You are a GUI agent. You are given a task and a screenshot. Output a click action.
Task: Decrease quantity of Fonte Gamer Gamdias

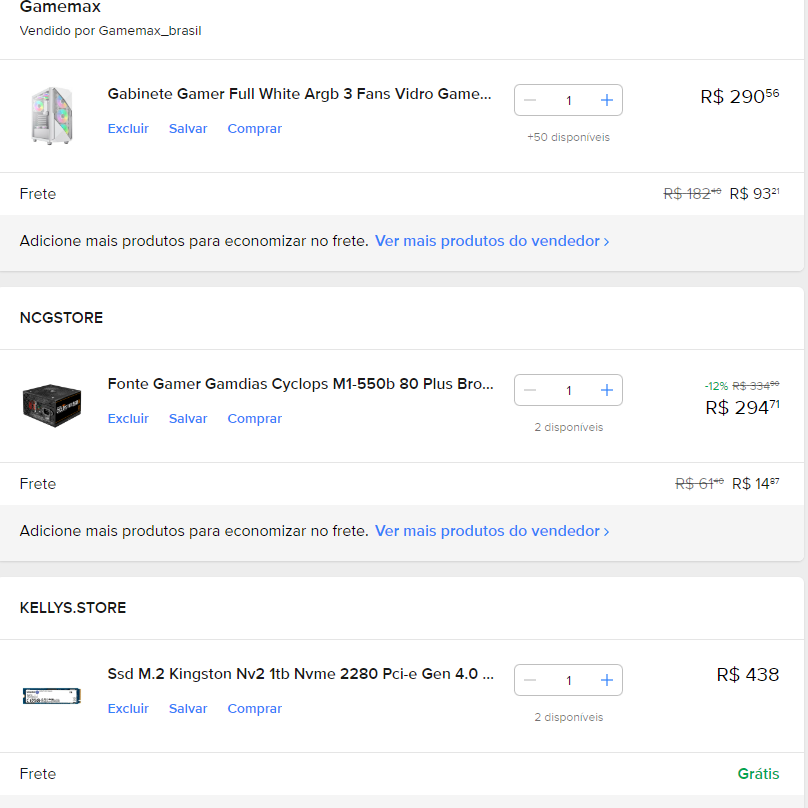[530, 390]
